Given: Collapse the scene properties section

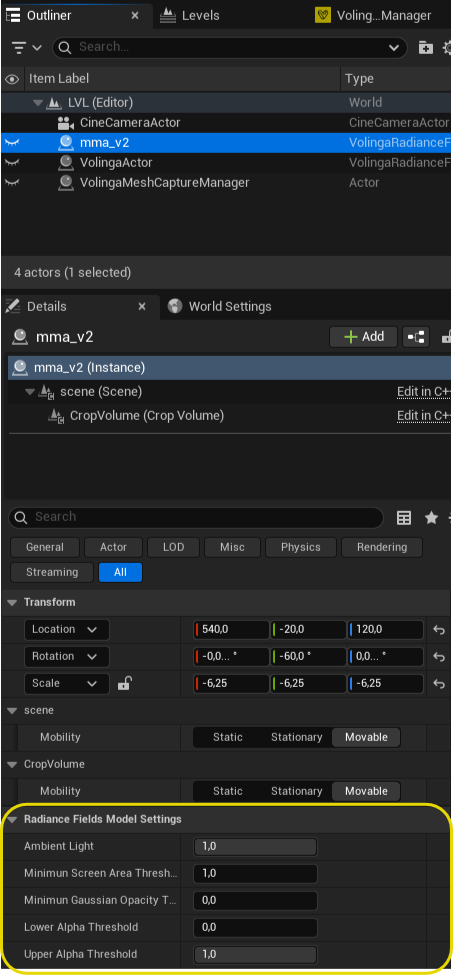Looking at the screenshot, I should (x=12, y=710).
